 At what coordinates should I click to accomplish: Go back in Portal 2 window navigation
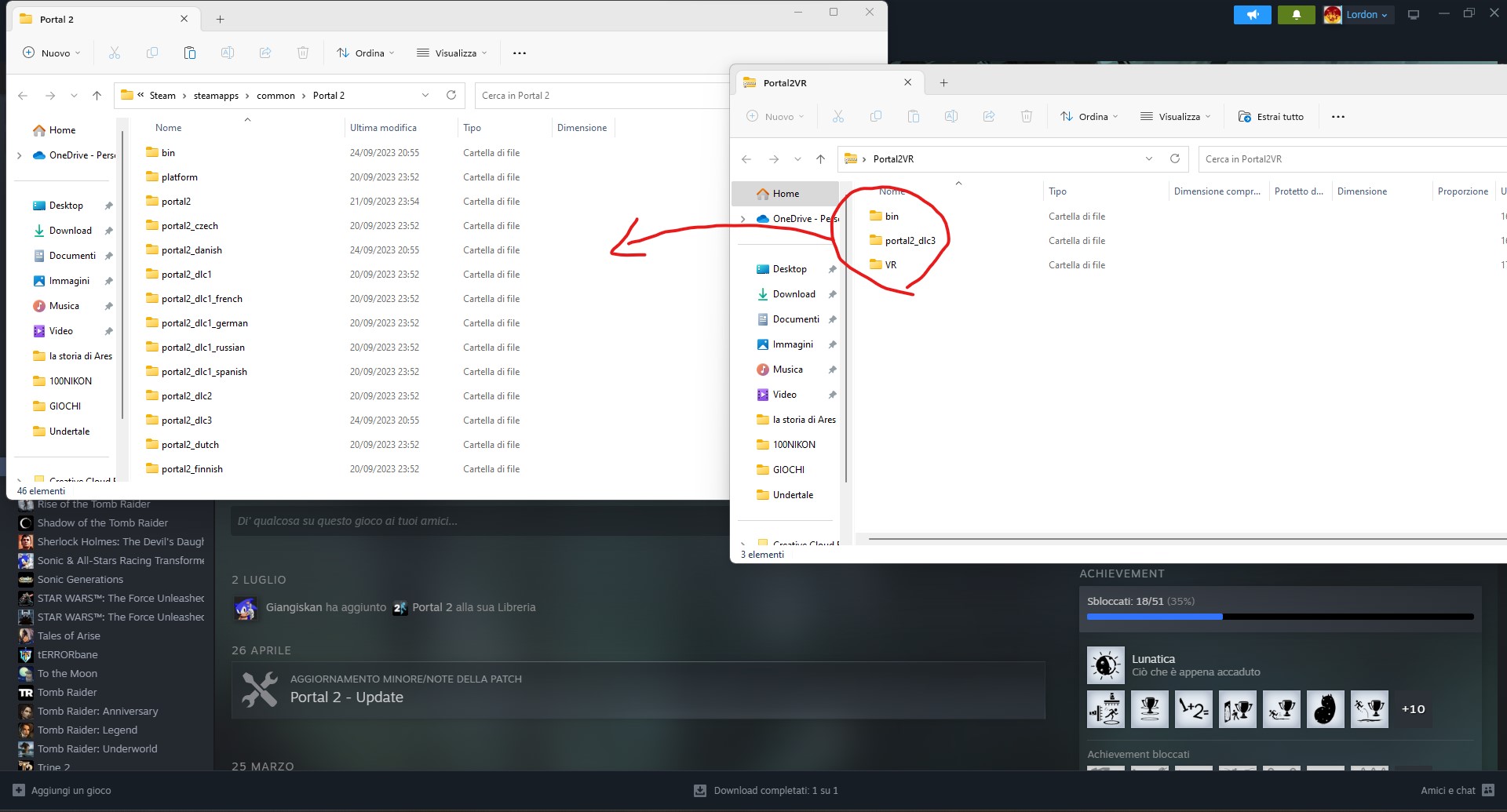click(x=23, y=96)
